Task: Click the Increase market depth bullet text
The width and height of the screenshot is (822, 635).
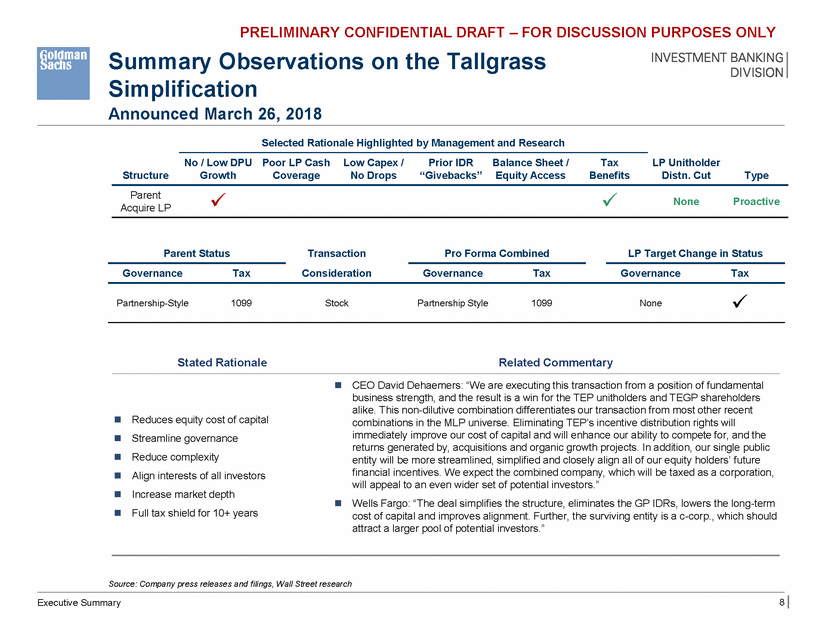Action: [x=183, y=494]
